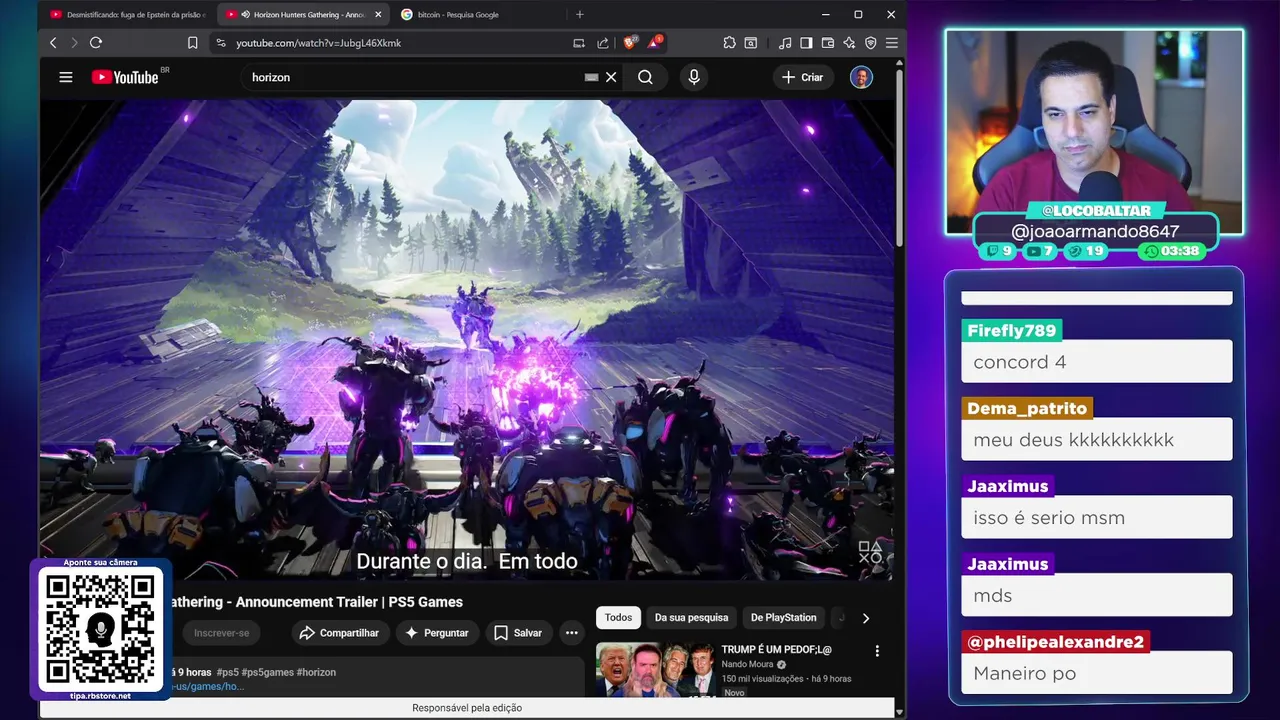Click the 'Novo' badge on the TRUMP video
The image size is (1280, 720).
coord(734,692)
